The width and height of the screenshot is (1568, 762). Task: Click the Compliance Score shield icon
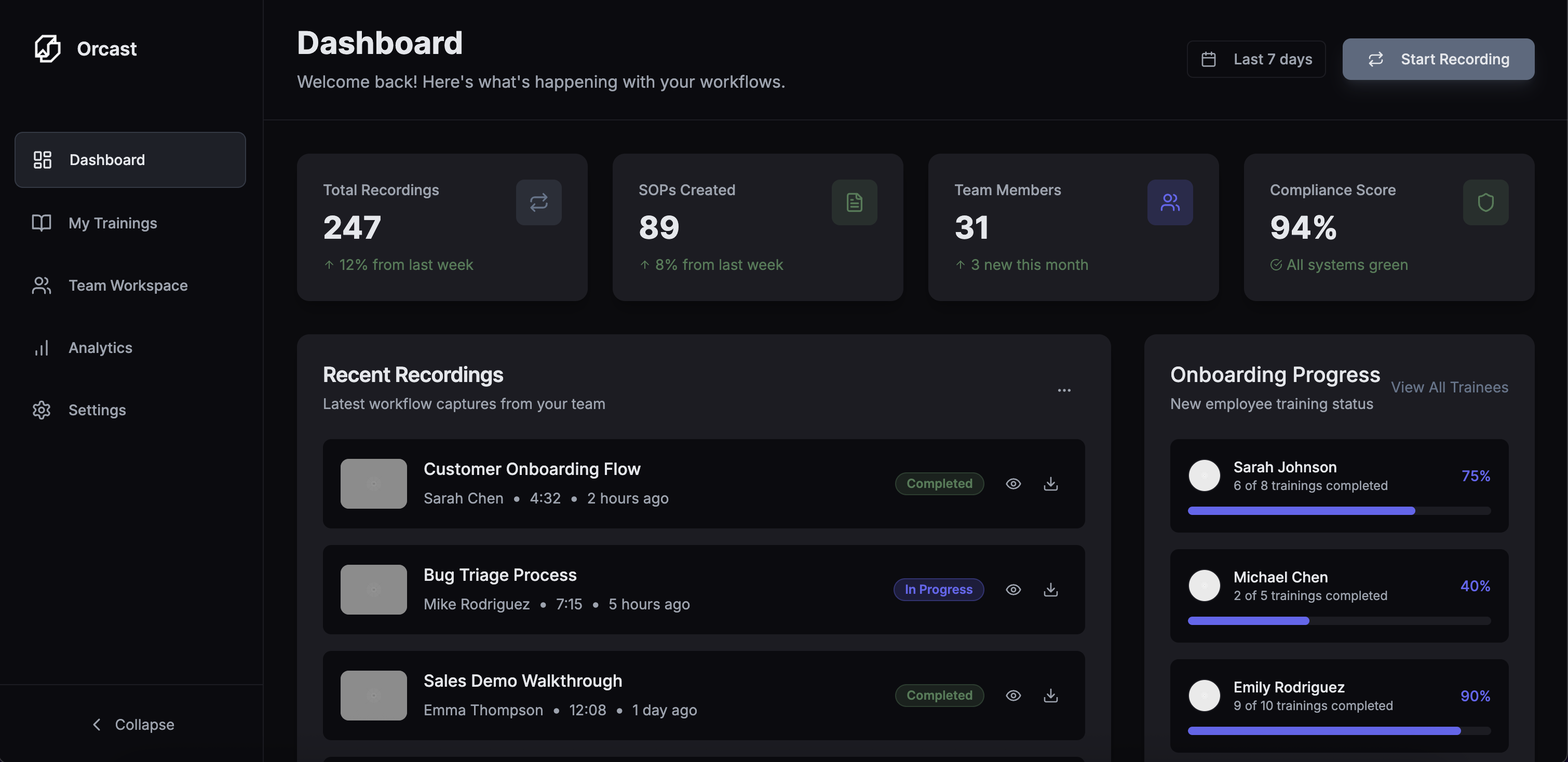point(1486,202)
